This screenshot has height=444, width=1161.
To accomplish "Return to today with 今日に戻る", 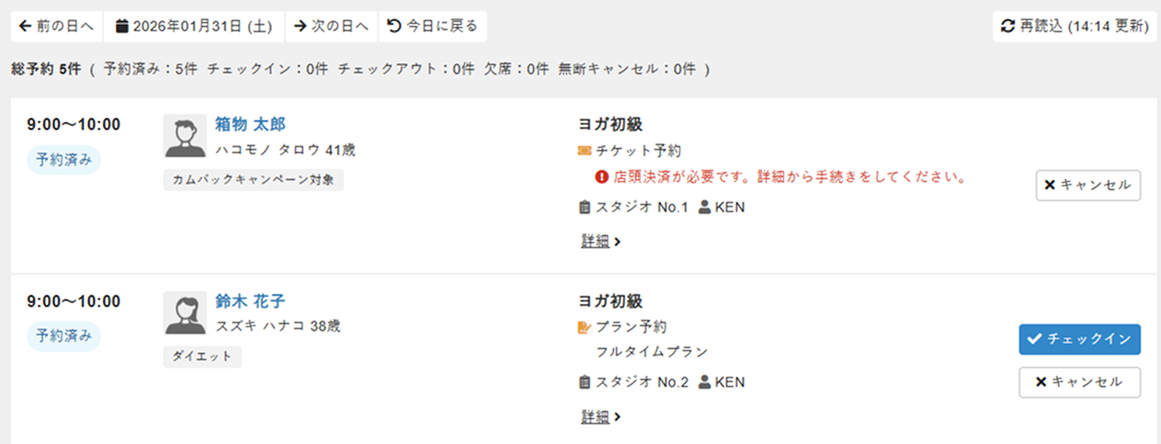I will [432, 26].
